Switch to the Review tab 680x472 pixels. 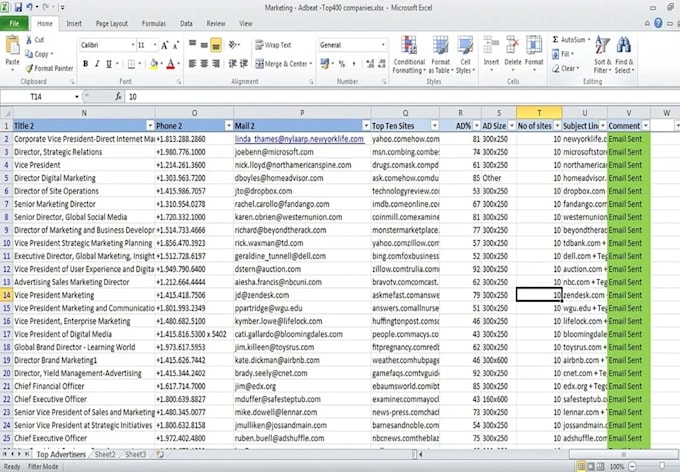(x=216, y=23)
